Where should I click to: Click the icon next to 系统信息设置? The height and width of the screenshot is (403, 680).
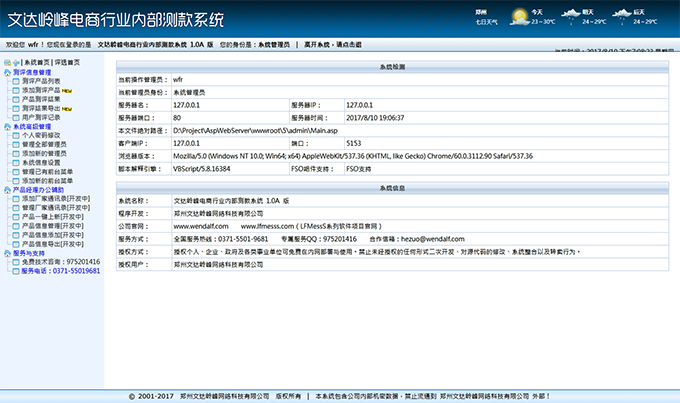click(17, 162)
